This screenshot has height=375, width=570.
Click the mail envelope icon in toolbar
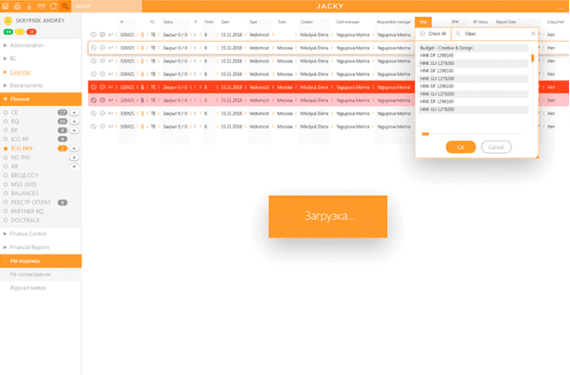41,6
